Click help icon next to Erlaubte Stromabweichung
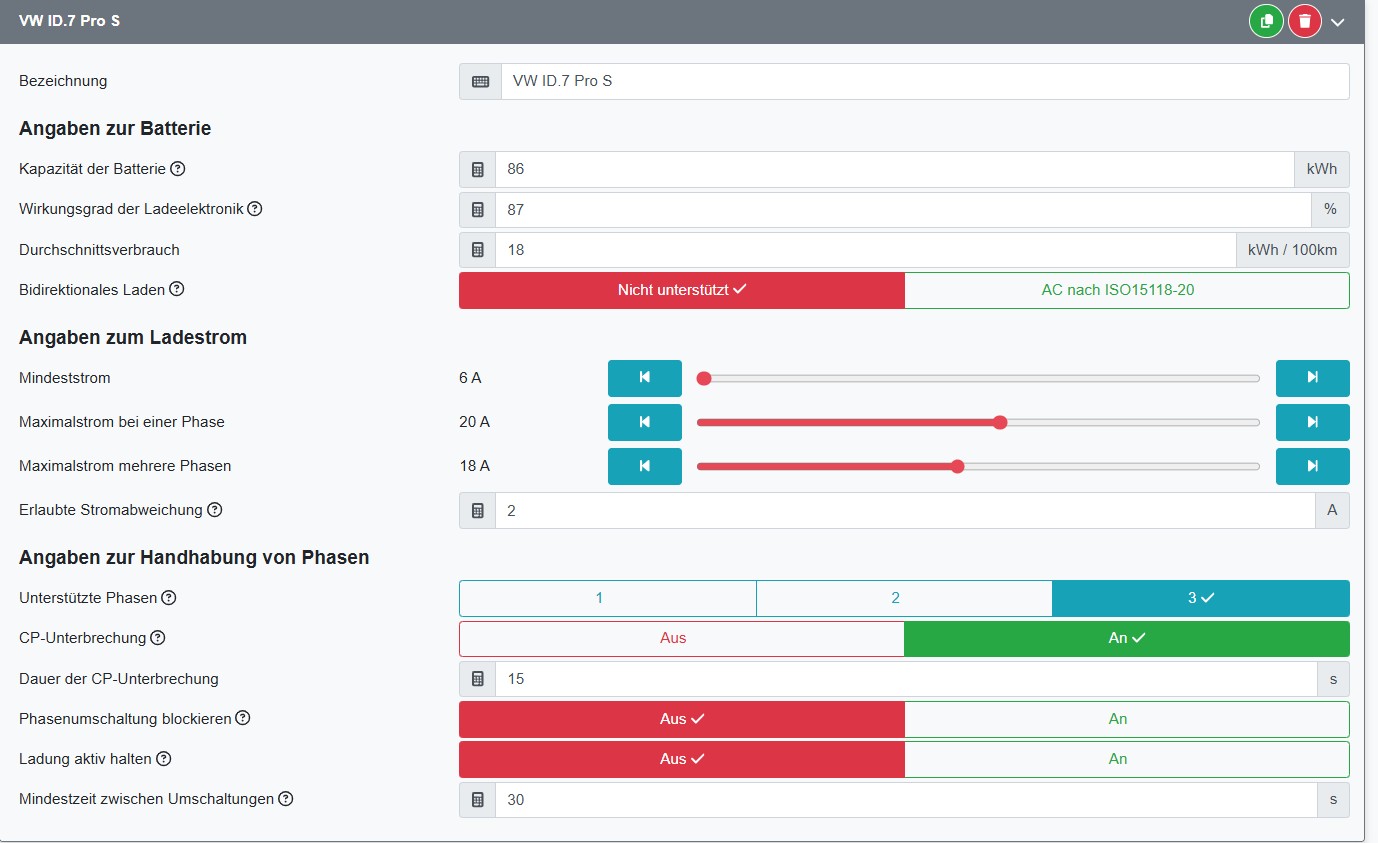1378x843 pixels. pyautogui.click(x=215, y=510)
